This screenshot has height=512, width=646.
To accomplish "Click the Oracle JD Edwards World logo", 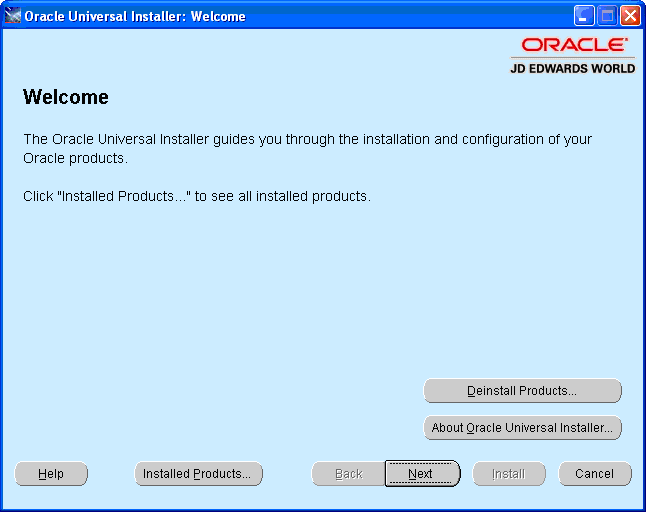I will pos(573,56).
